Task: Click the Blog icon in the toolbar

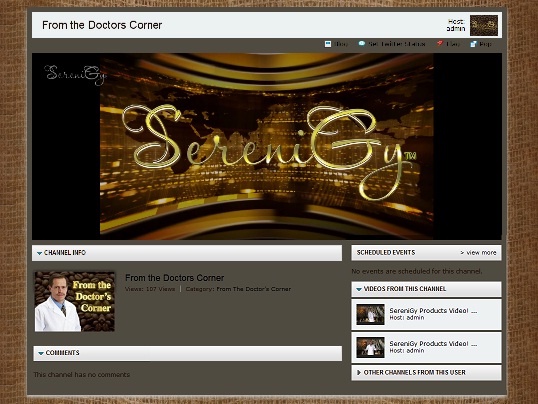Action: [328, 44]
